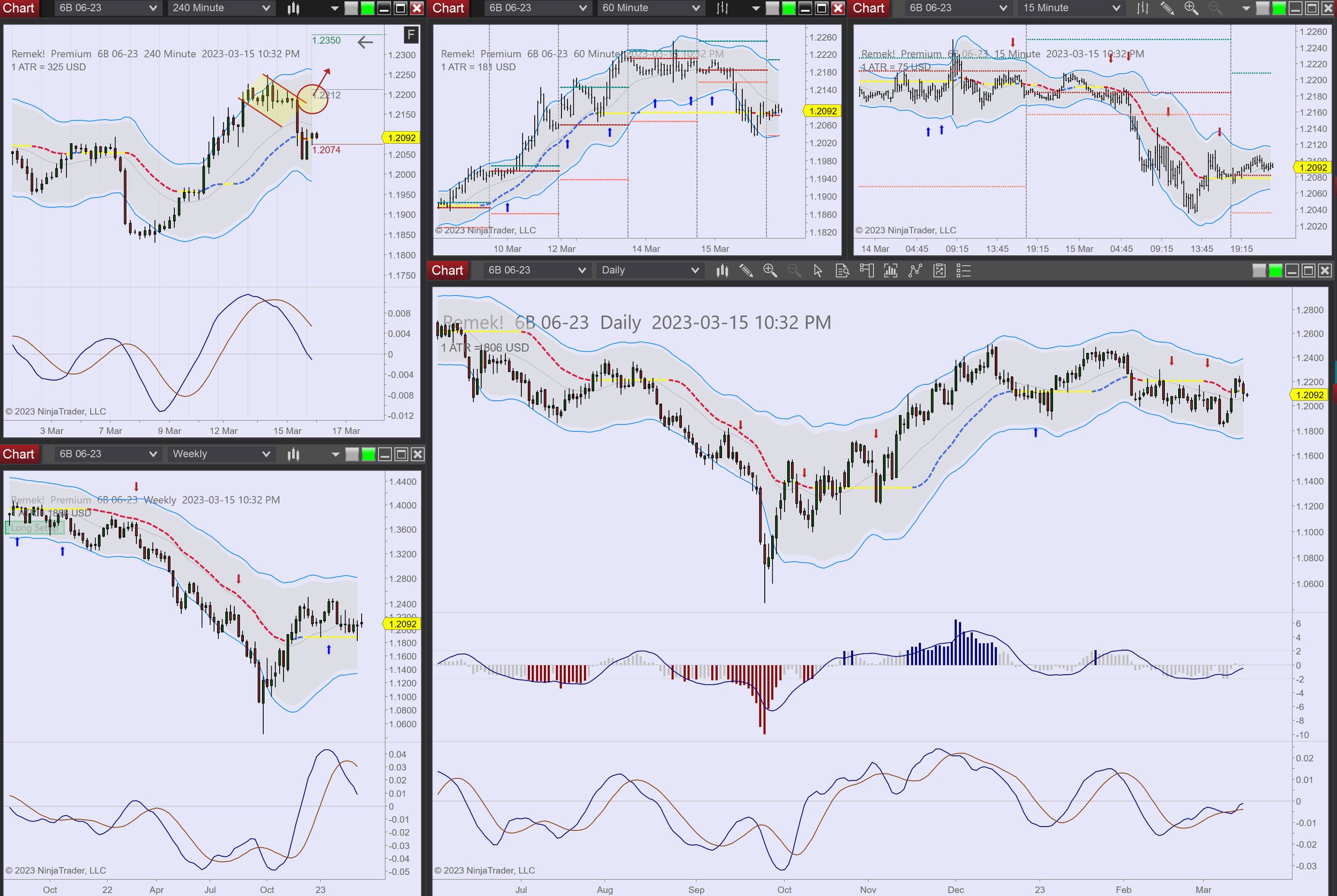Toggle green instrument link on 60 Minute chart
Screen dimensions: 1337x896
[x=788, y=8]
